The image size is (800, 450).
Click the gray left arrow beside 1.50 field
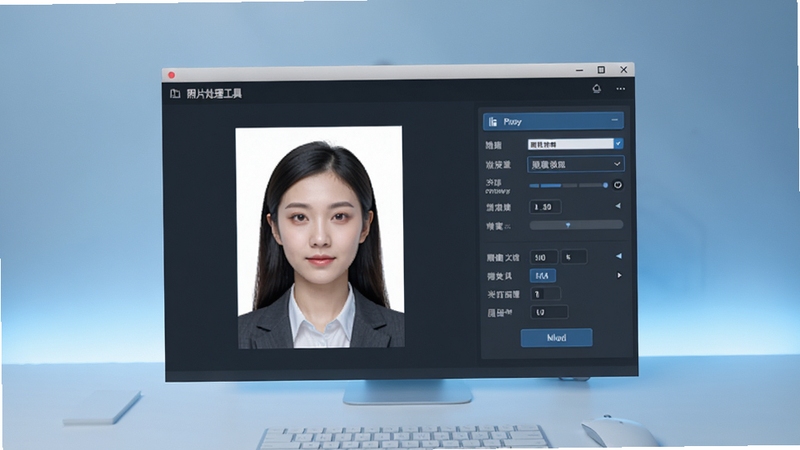[618, 206]
